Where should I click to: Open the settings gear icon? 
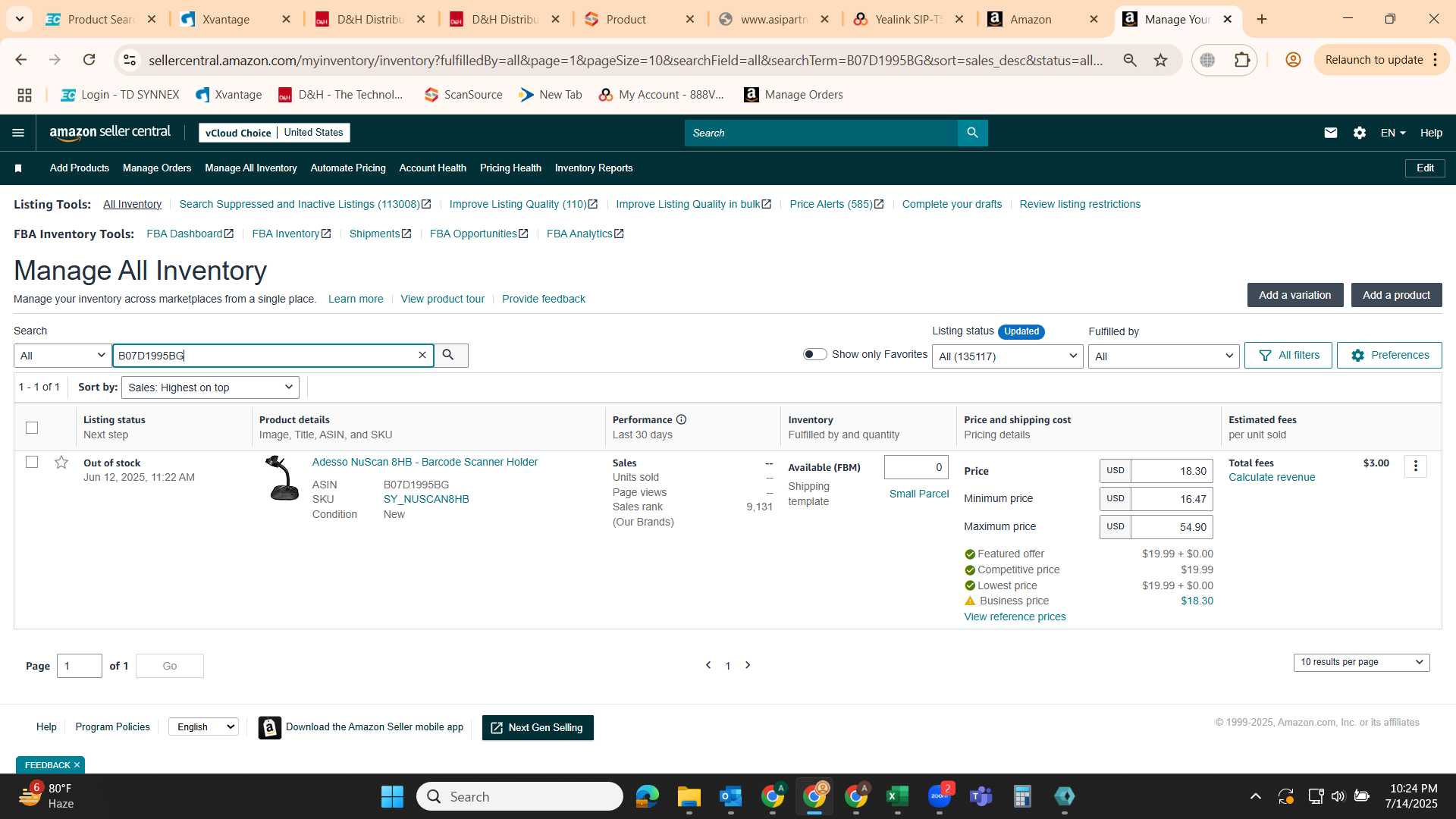point(1359,133)
